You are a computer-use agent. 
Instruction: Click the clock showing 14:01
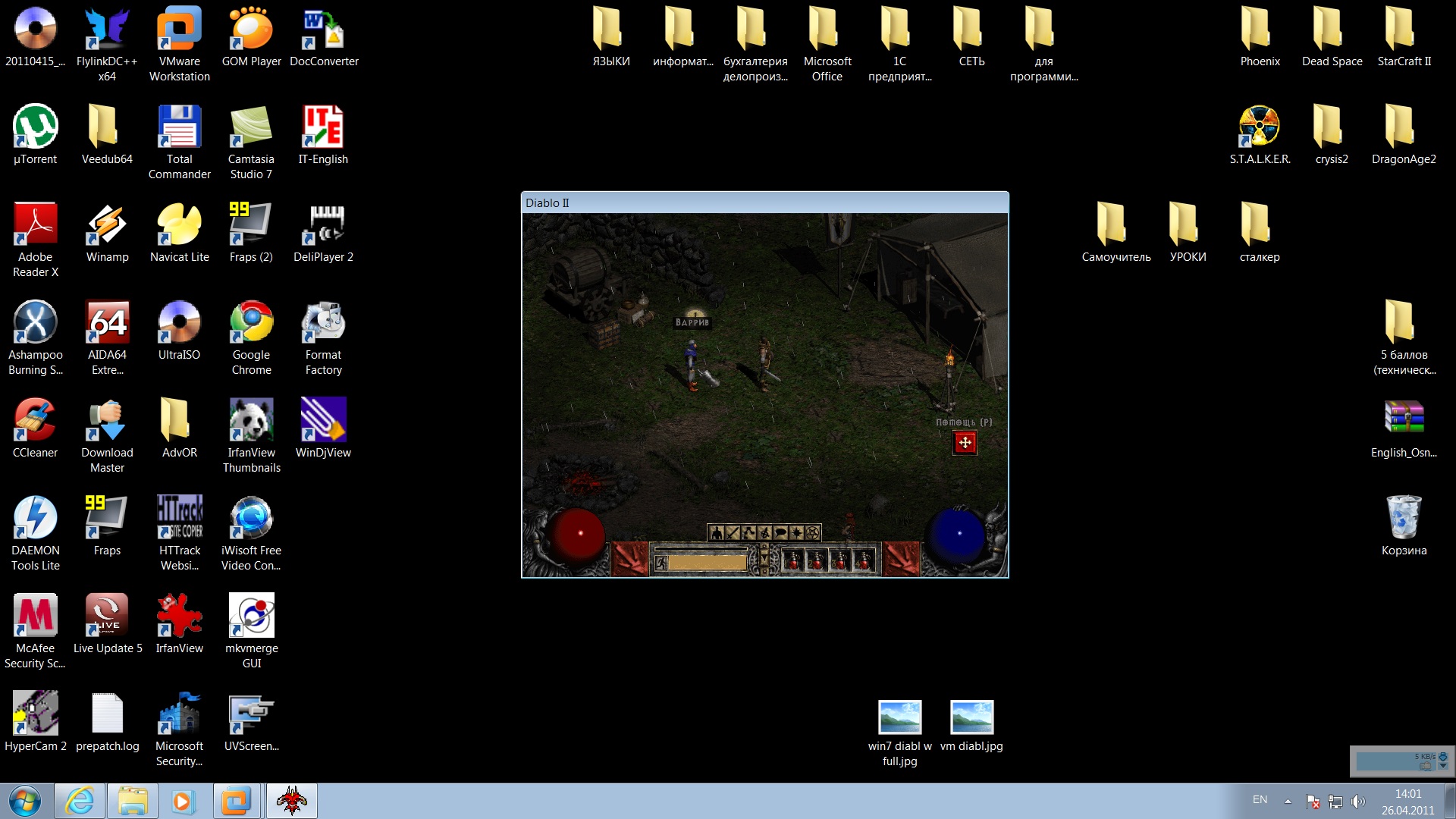point(1408,802)
